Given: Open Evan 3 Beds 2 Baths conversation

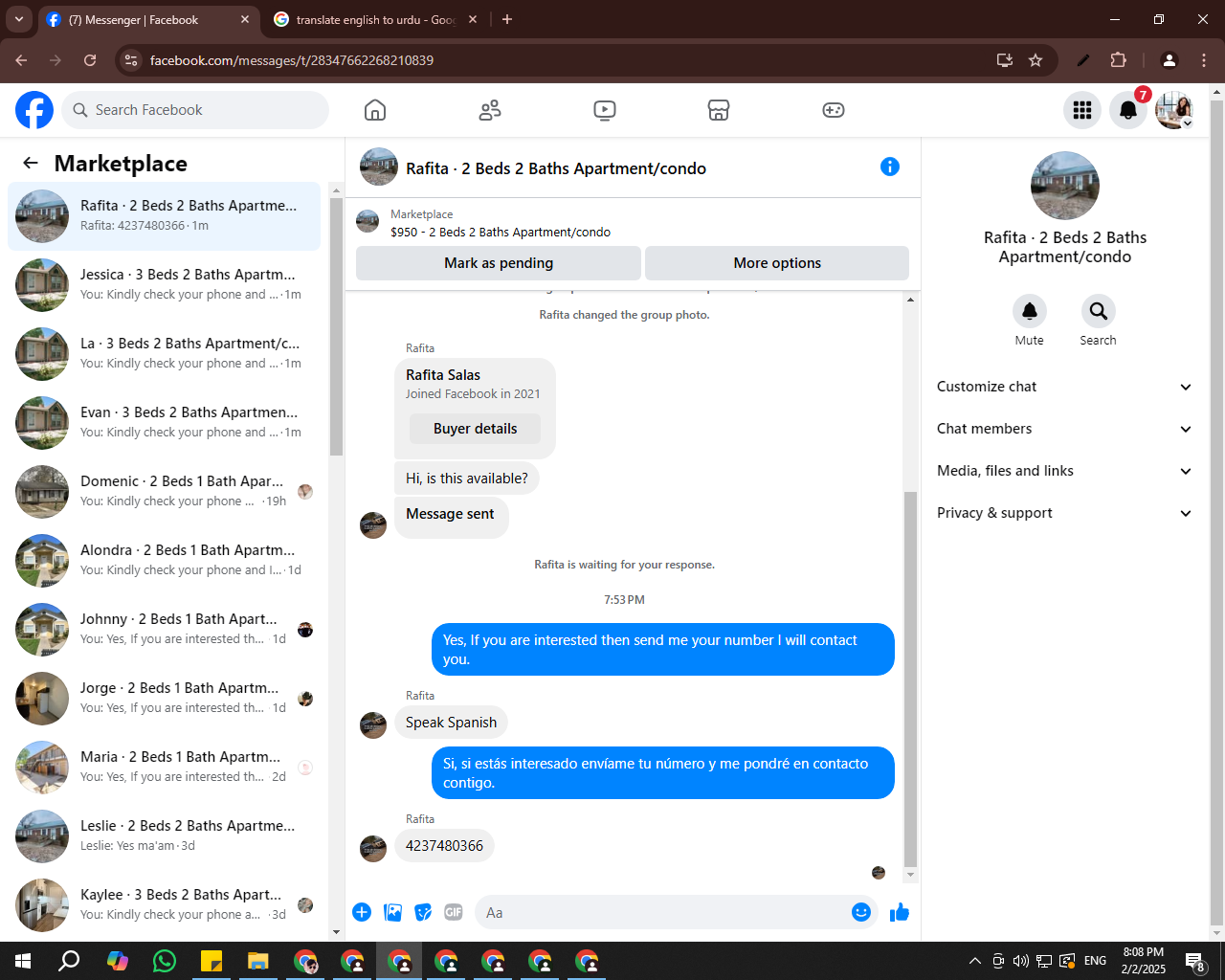Looking at the screenshot, I should point(165,423).
